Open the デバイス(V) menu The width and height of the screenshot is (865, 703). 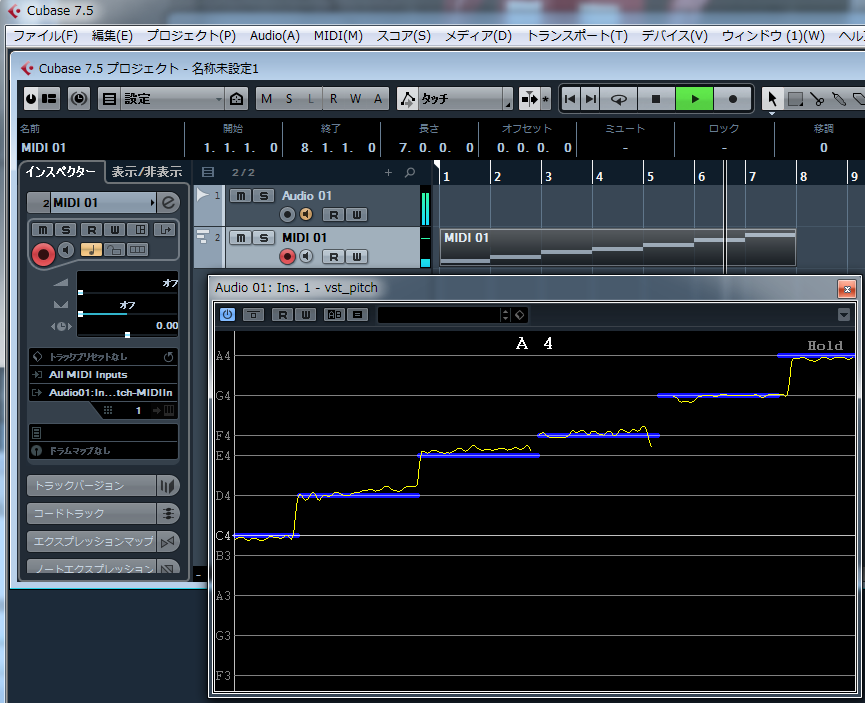pyautogui.click(x=674, y=36)
